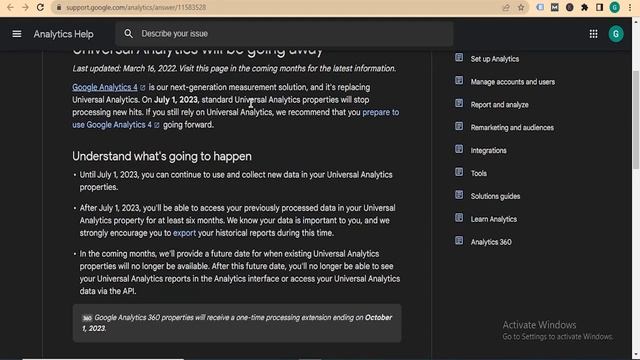Open Report and analyze topic
This screenshot has width=640, height=360.
(x=500, y=105)
